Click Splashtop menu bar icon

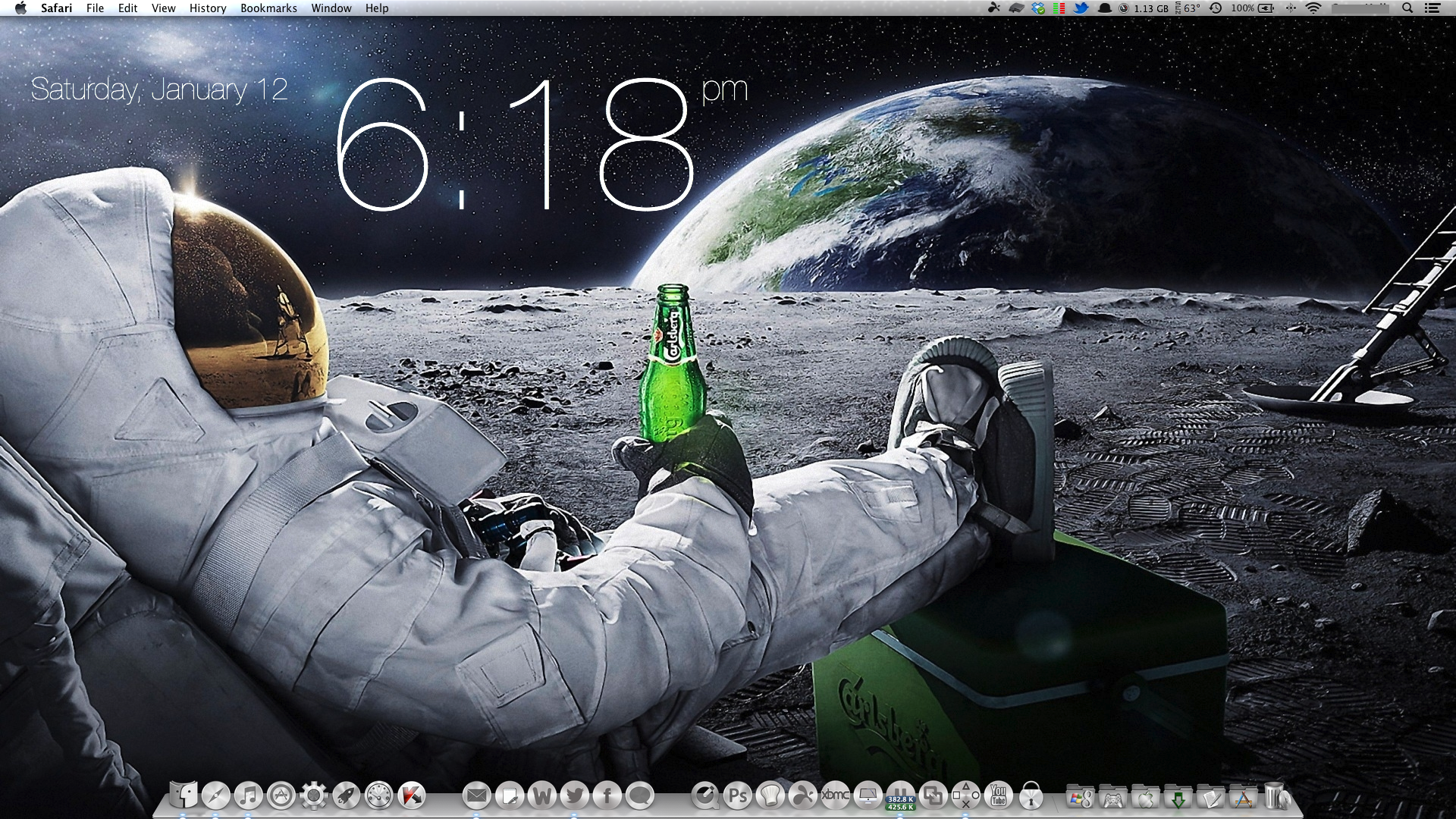coord(994,8)
